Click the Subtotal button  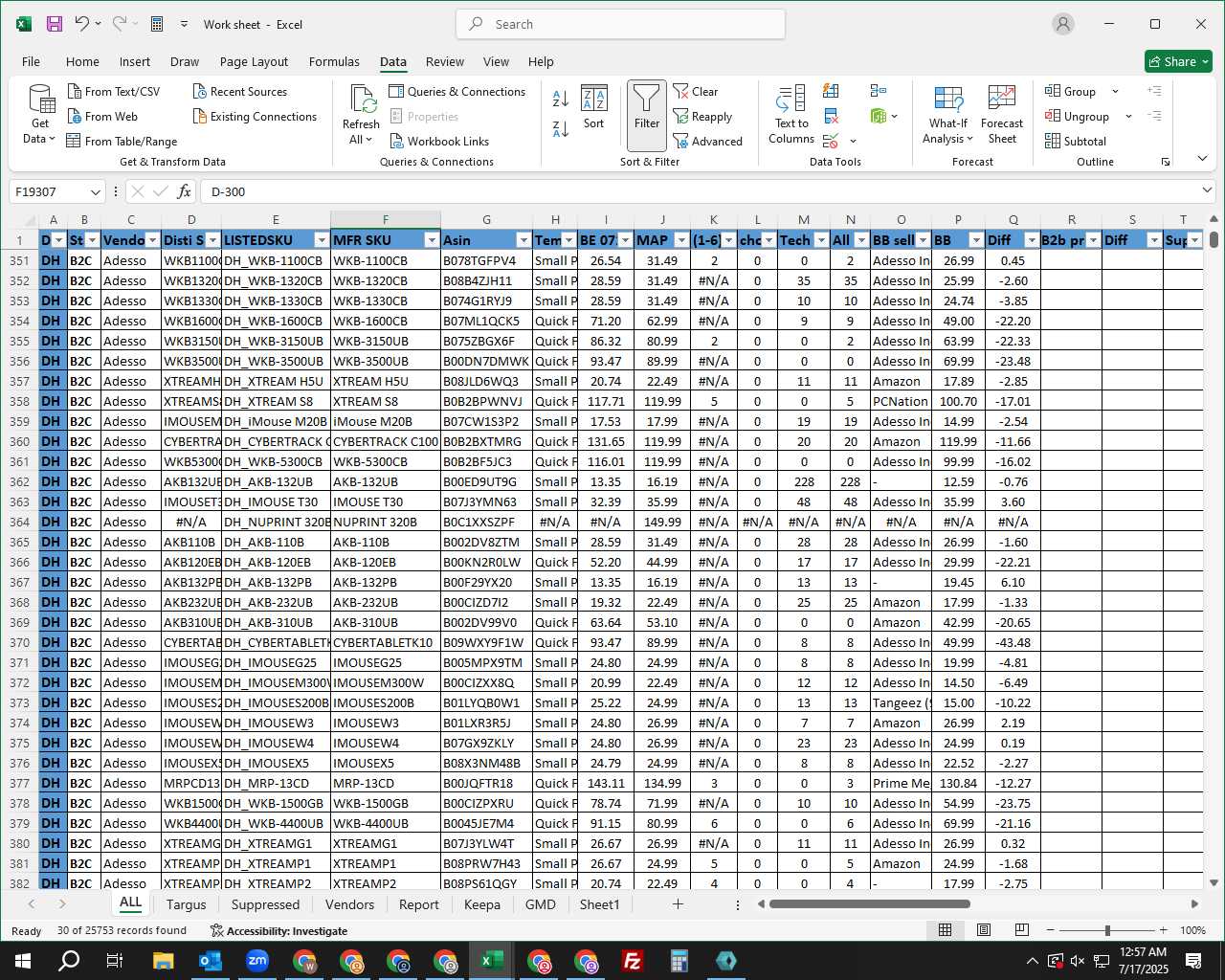(1076, 141)
